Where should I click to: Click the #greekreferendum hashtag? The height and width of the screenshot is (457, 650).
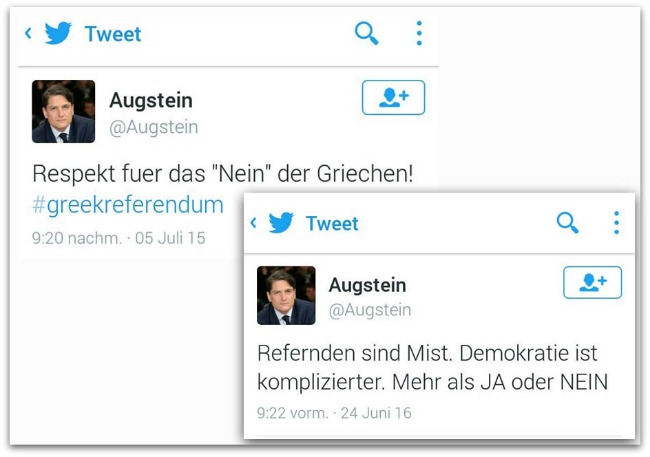(x=128, y=205)
